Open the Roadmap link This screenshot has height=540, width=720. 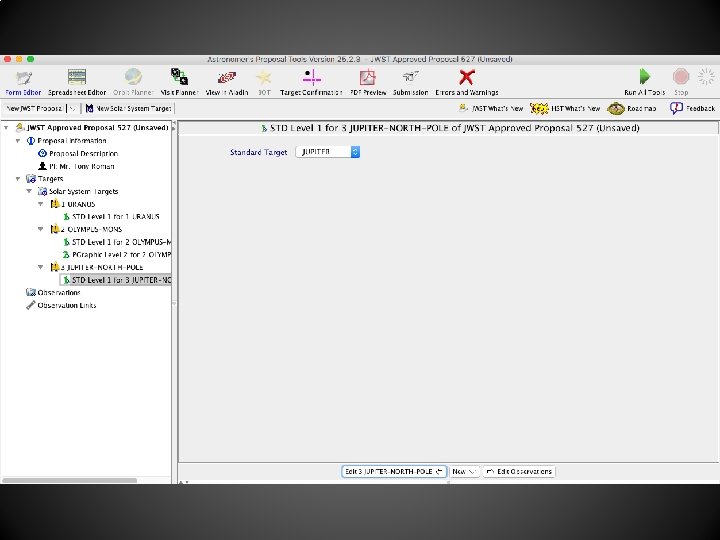[x=632, y=108]
